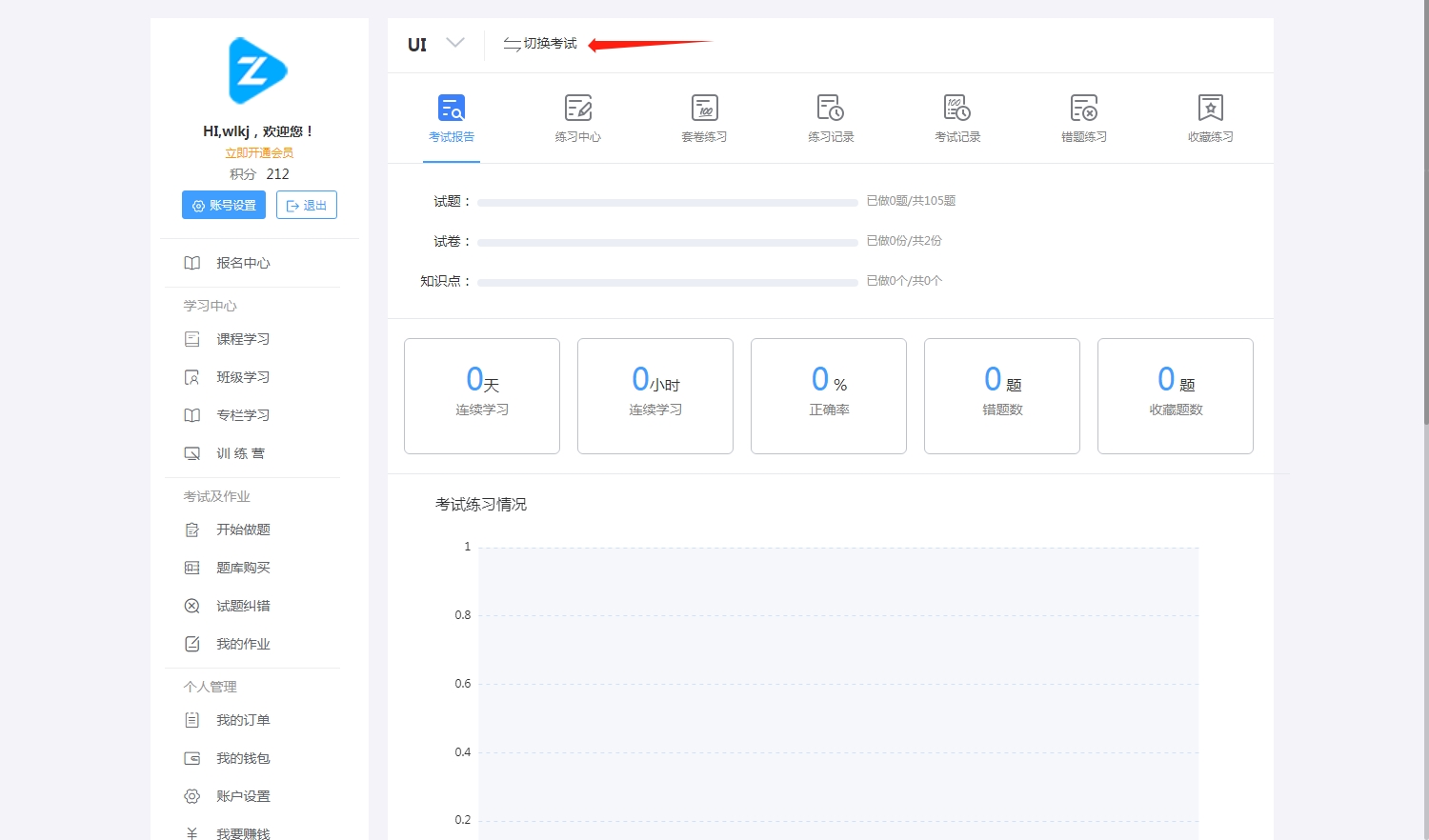Click the 试题 progress bar

tap(668, 202)
